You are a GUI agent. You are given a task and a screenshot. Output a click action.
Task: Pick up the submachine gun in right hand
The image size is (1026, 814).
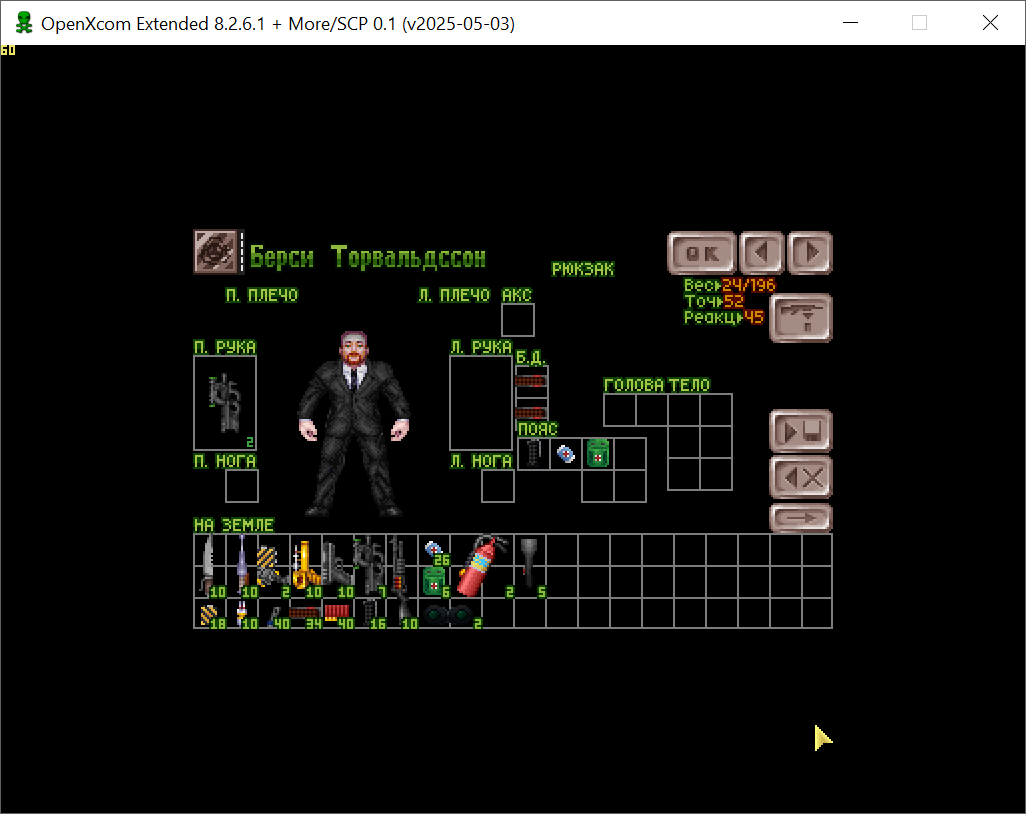point(224,402)
